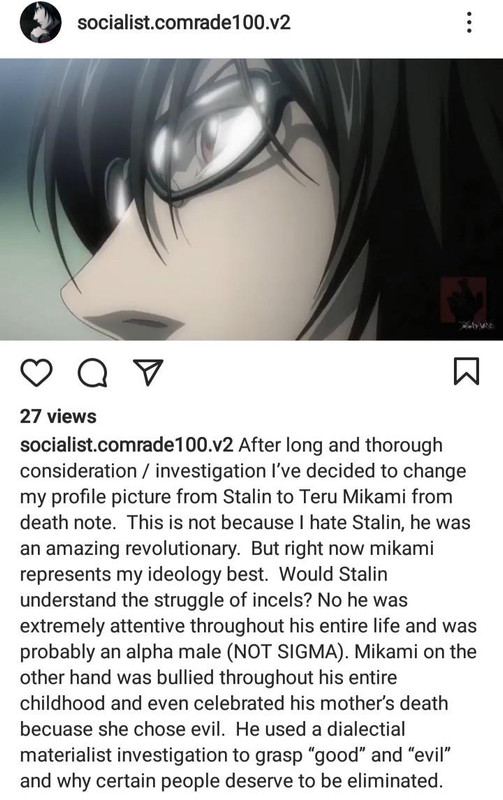Tap the anime post video to play

tap(252, 199)
